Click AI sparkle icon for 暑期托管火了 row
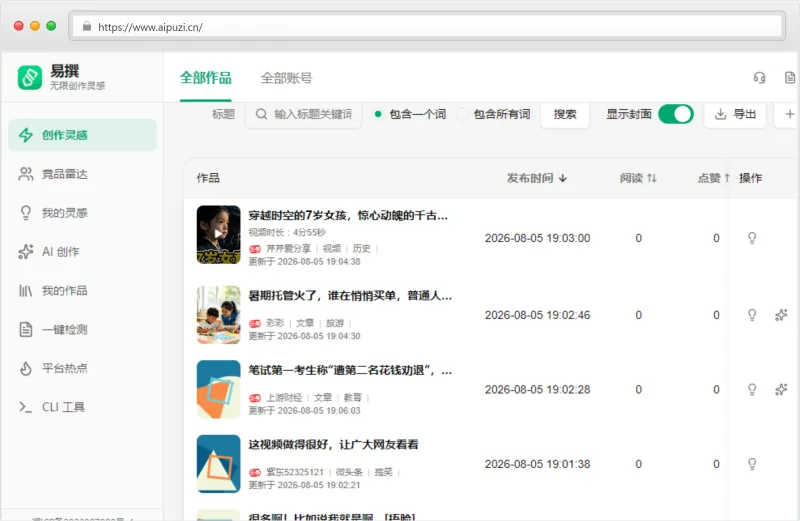The width and height of the screenshot is (800, 521). tap(781, 315)
